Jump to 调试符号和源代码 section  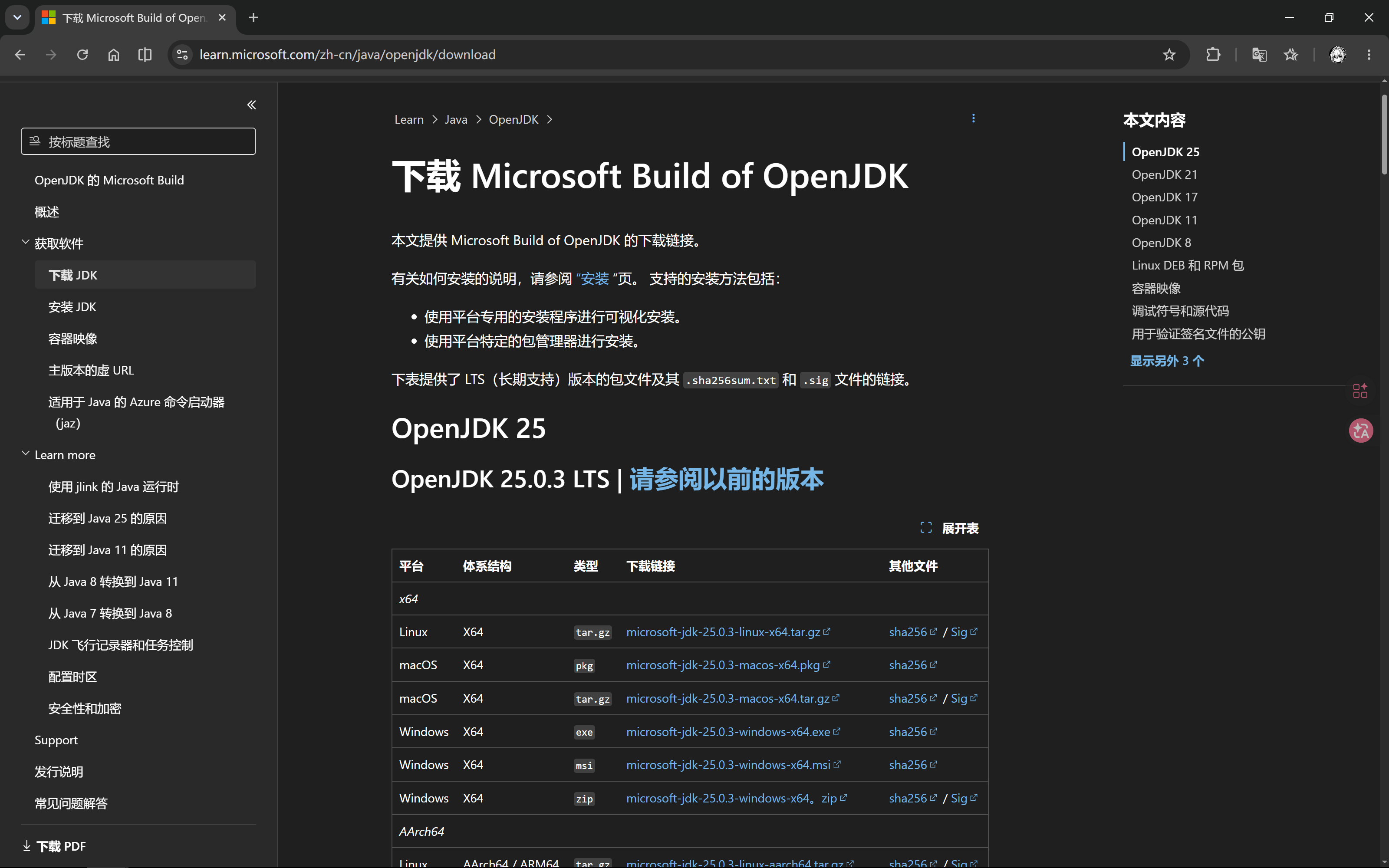tap(1181, 311)
